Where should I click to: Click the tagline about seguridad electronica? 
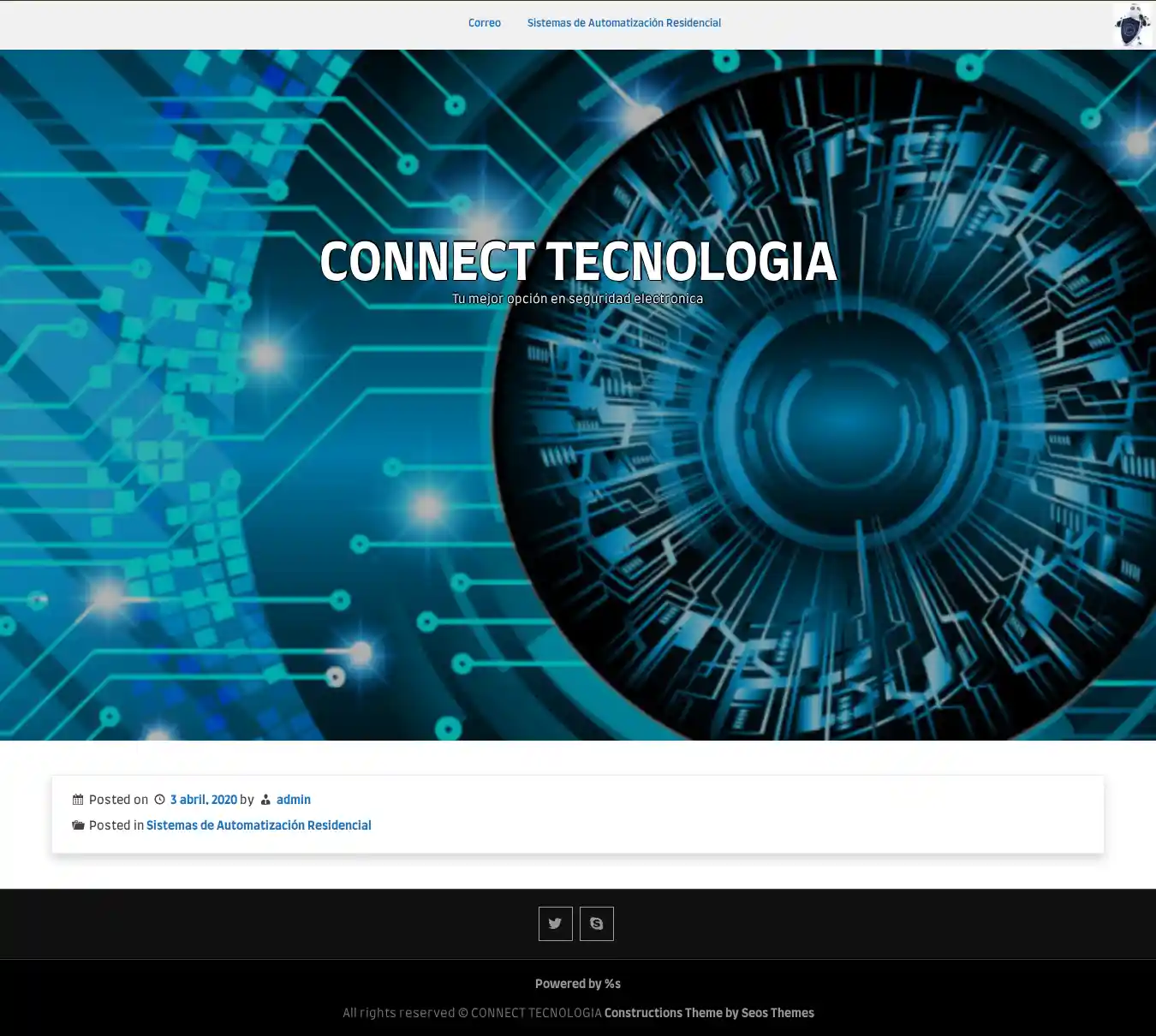point(577,299)
